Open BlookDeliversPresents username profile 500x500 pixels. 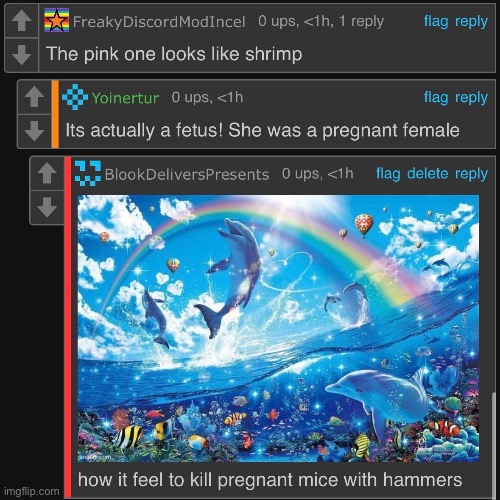click(x=187, y=174)
